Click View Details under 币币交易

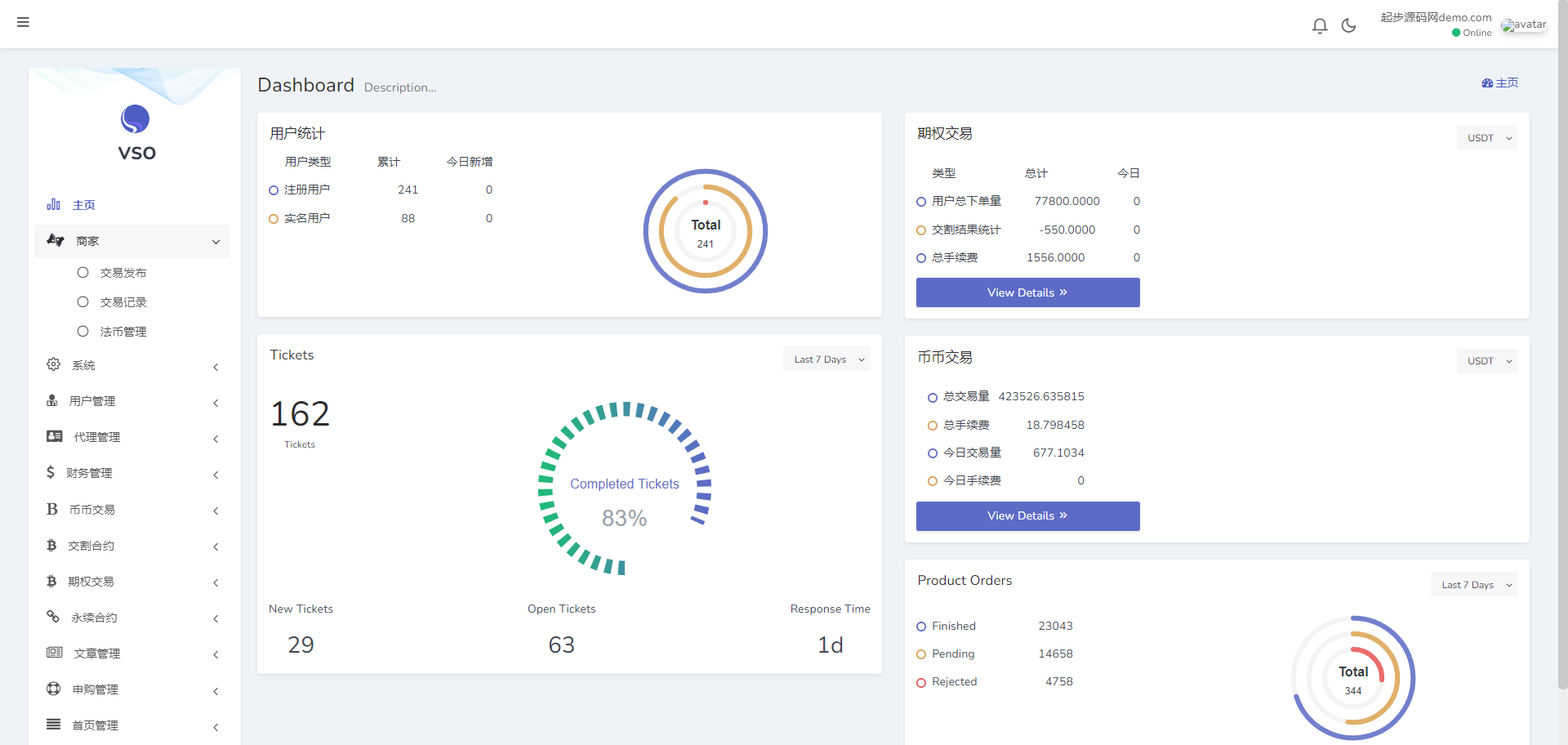tap(1027, 516)
